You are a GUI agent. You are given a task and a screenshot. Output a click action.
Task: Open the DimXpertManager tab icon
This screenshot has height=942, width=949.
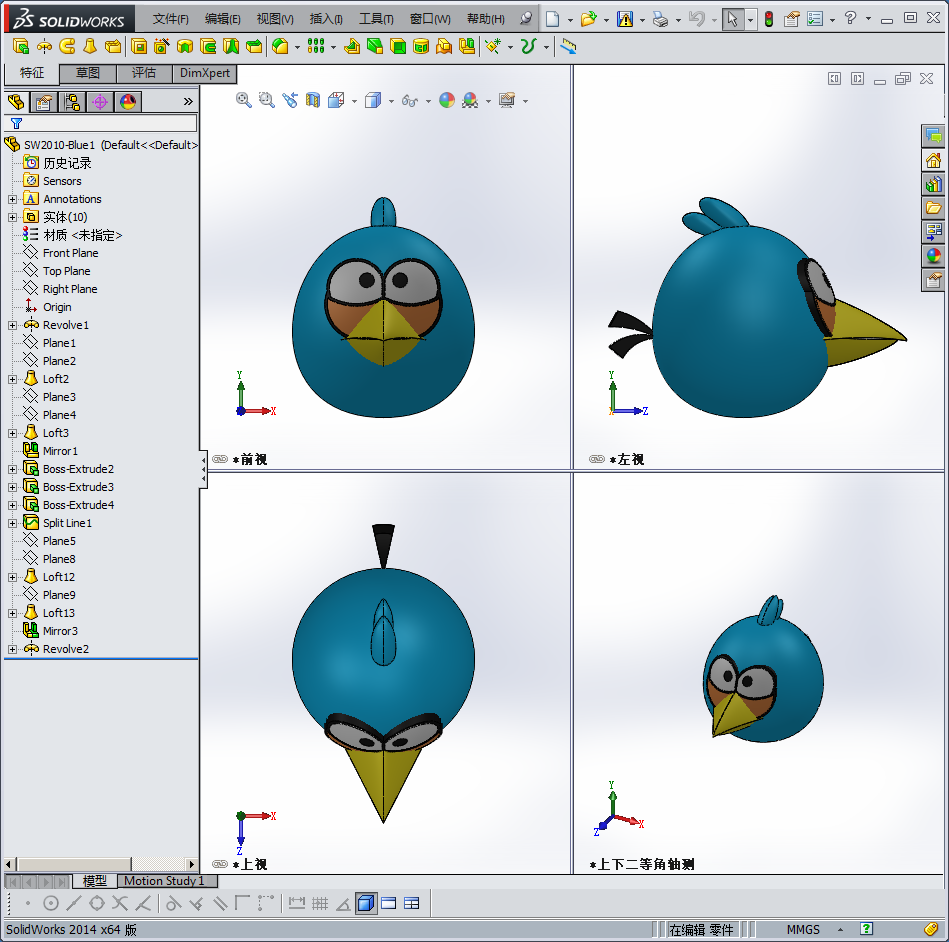100,102
